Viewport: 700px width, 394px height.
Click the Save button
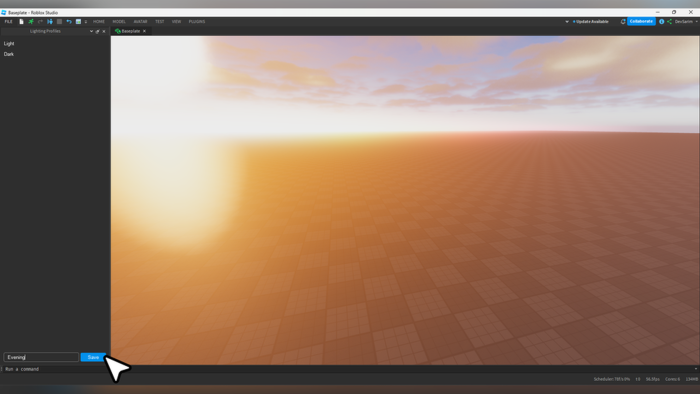[93, 357]
